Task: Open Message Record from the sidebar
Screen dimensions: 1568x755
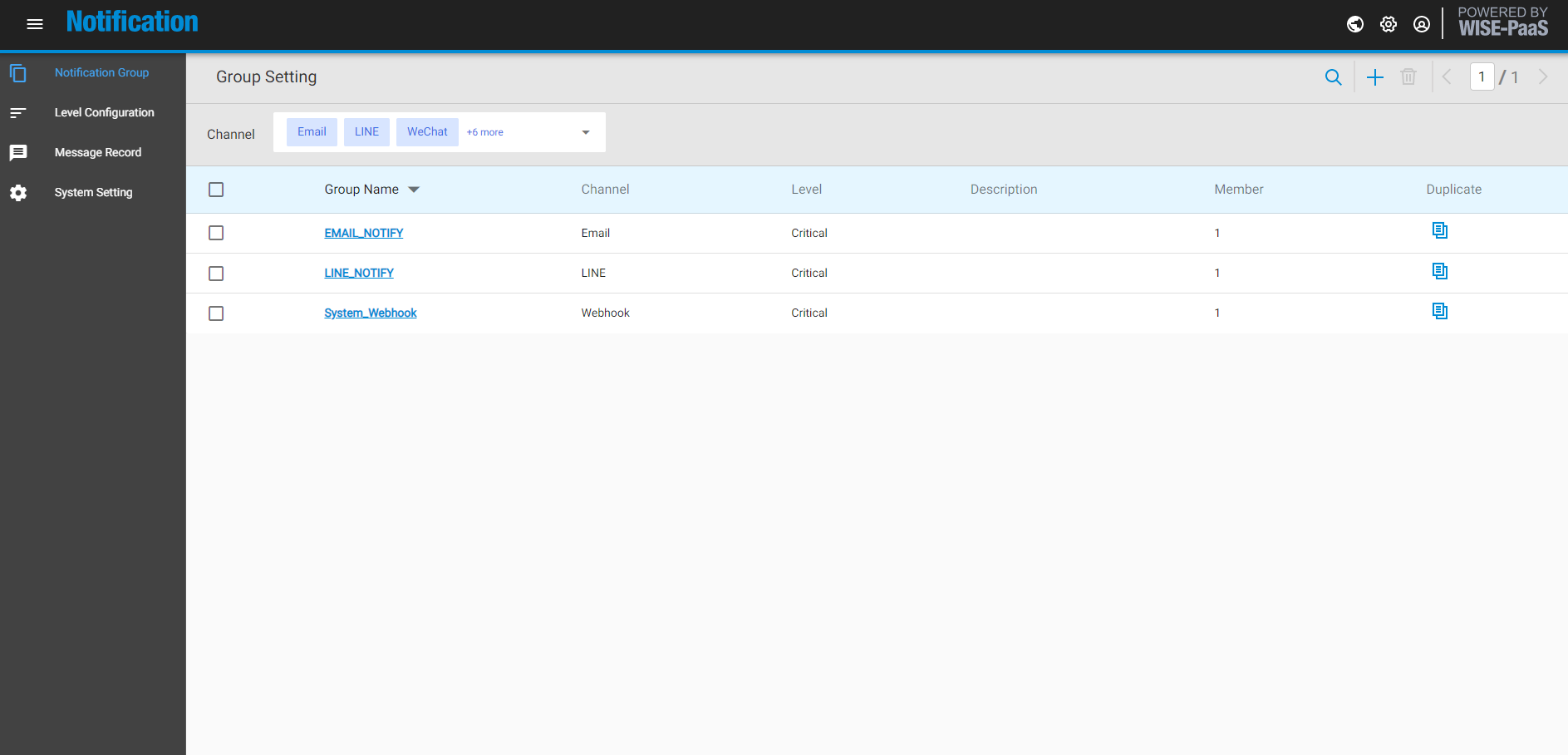Action: (x=97, y=152)
